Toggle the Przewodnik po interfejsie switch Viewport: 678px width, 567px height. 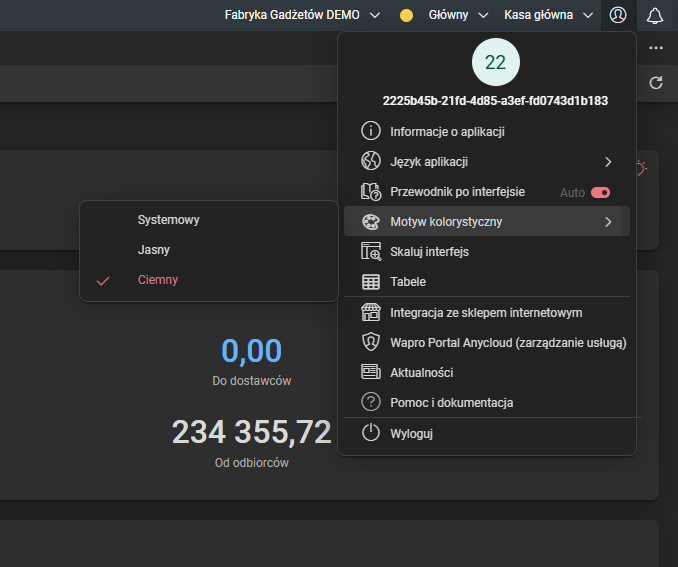coord(600,192)
